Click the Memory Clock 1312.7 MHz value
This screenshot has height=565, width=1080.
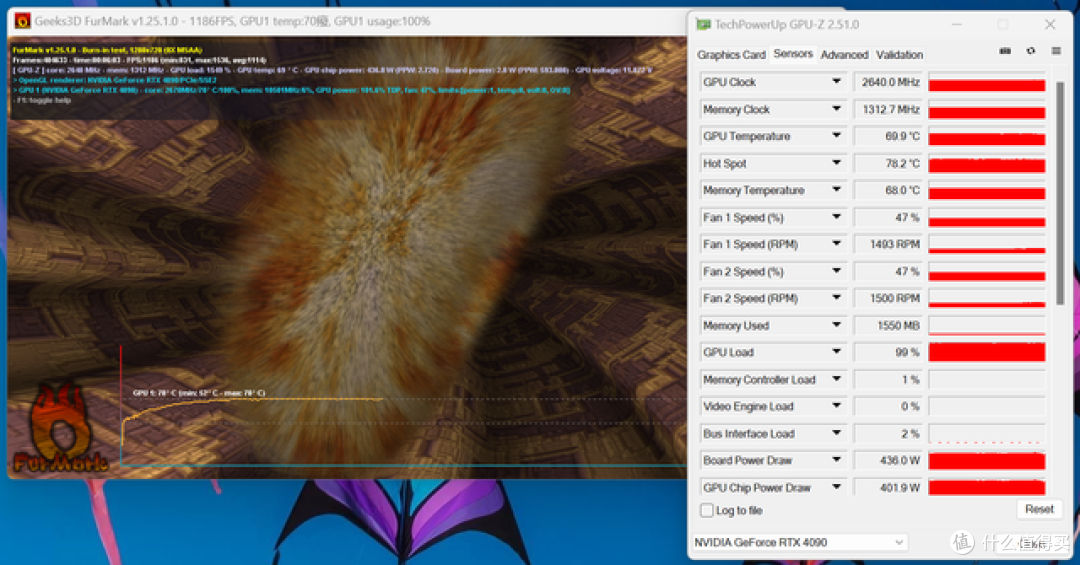pos(889,109)
